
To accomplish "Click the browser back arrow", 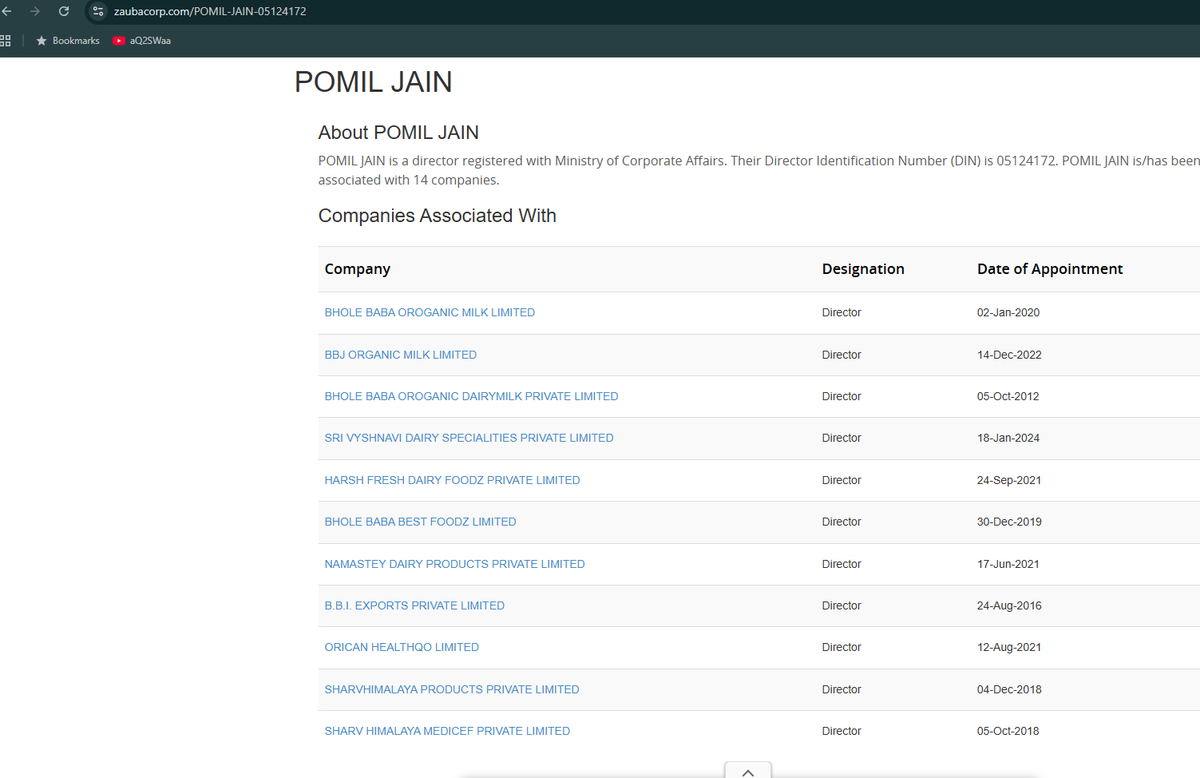I will [x=5, y=11].
